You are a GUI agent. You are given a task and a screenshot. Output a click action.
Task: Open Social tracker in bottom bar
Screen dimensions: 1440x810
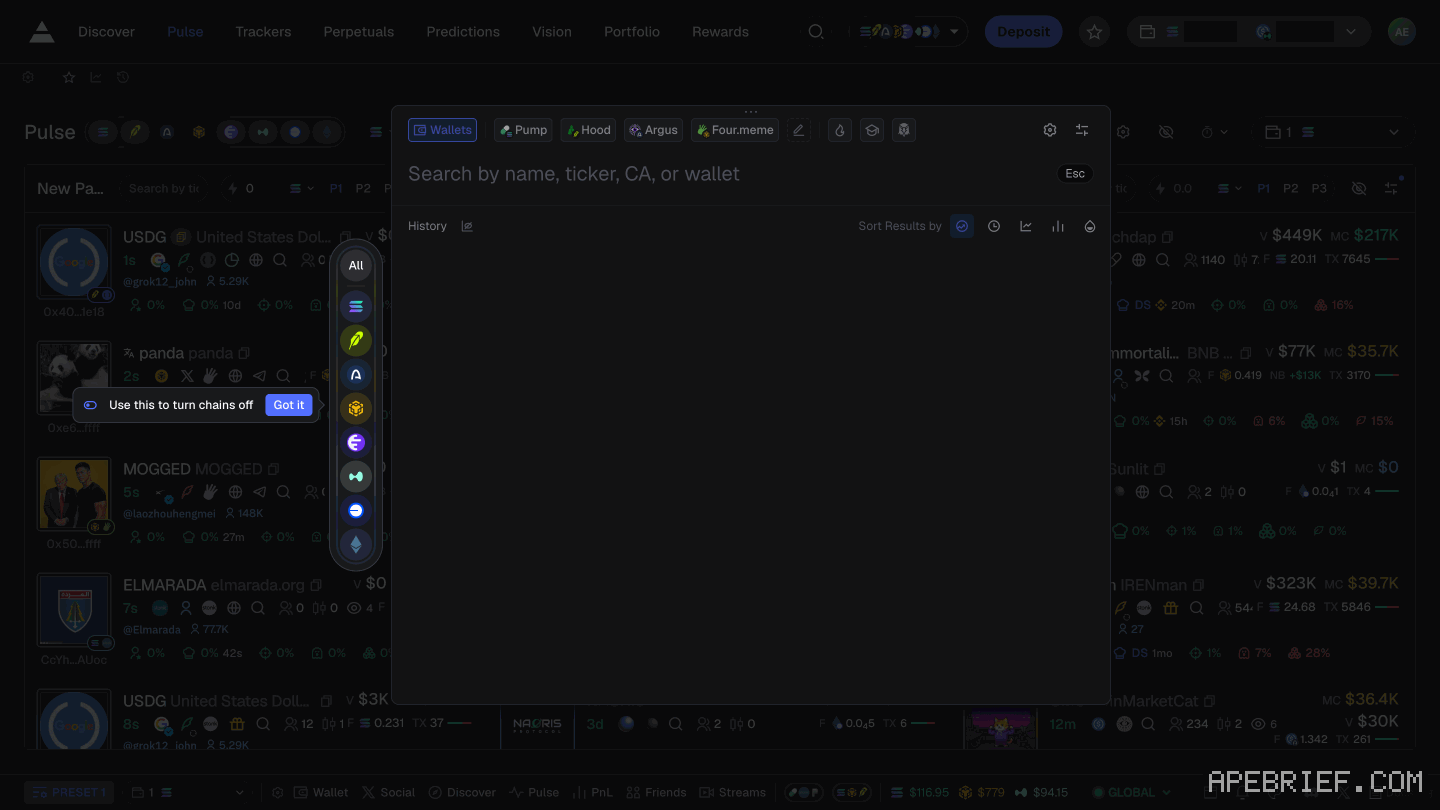point(388,793)
